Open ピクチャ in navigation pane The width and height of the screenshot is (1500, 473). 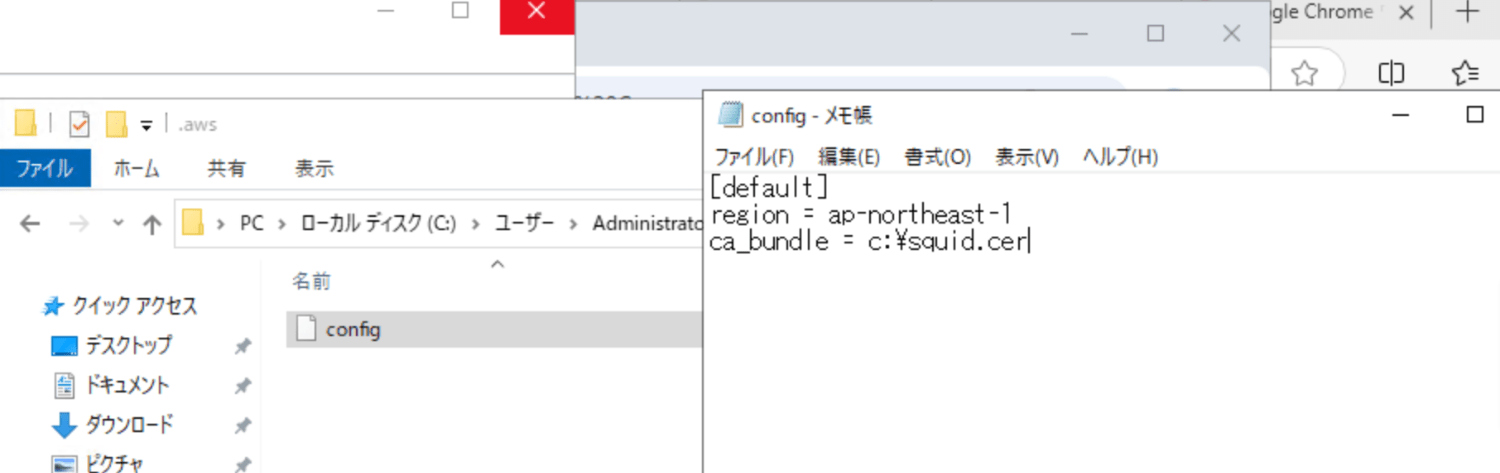(x=113, y=463)
